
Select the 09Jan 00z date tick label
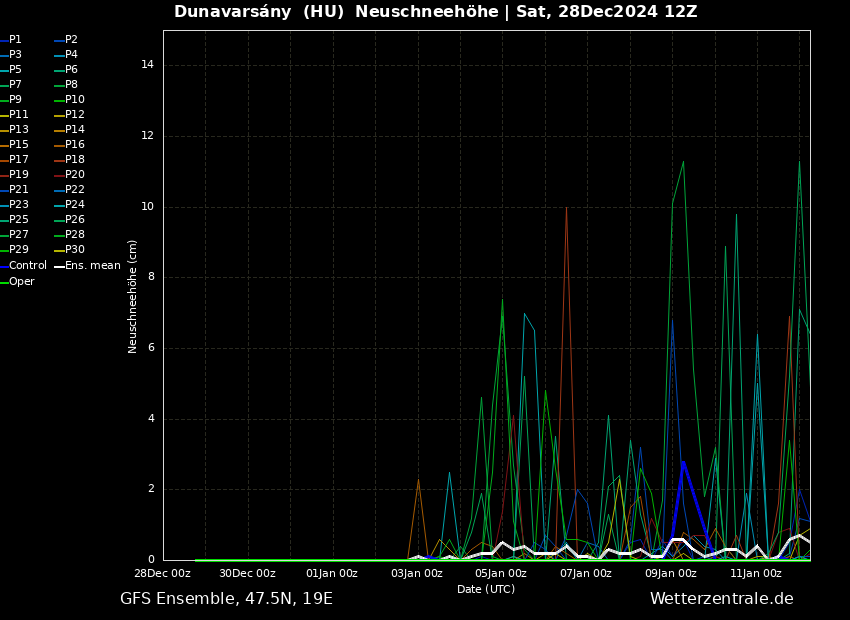coord(670,573)
